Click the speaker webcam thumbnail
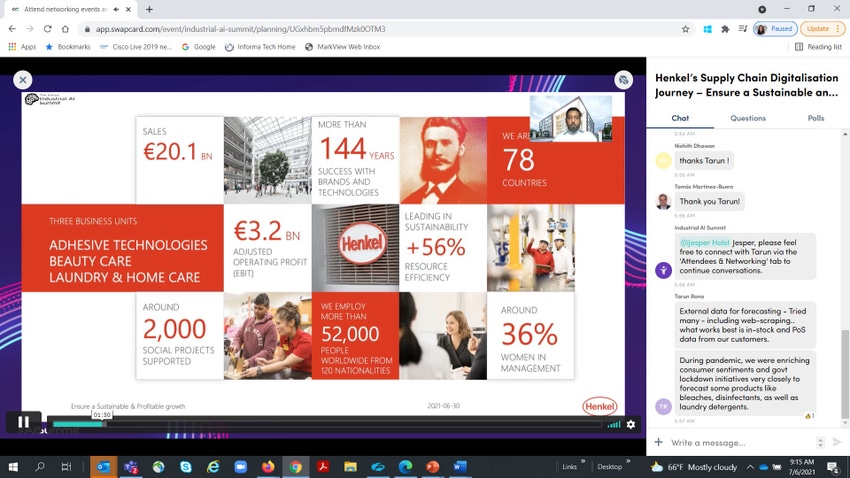 571,119
